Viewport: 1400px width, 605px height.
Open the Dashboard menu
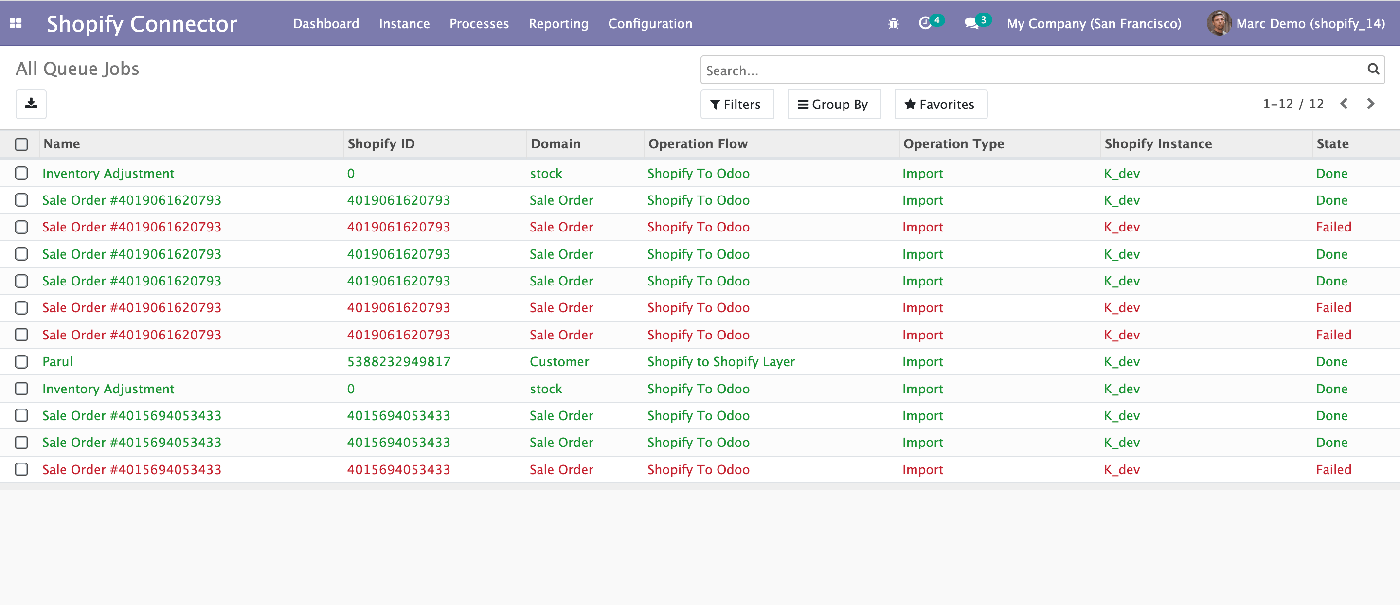coord(326,23)
